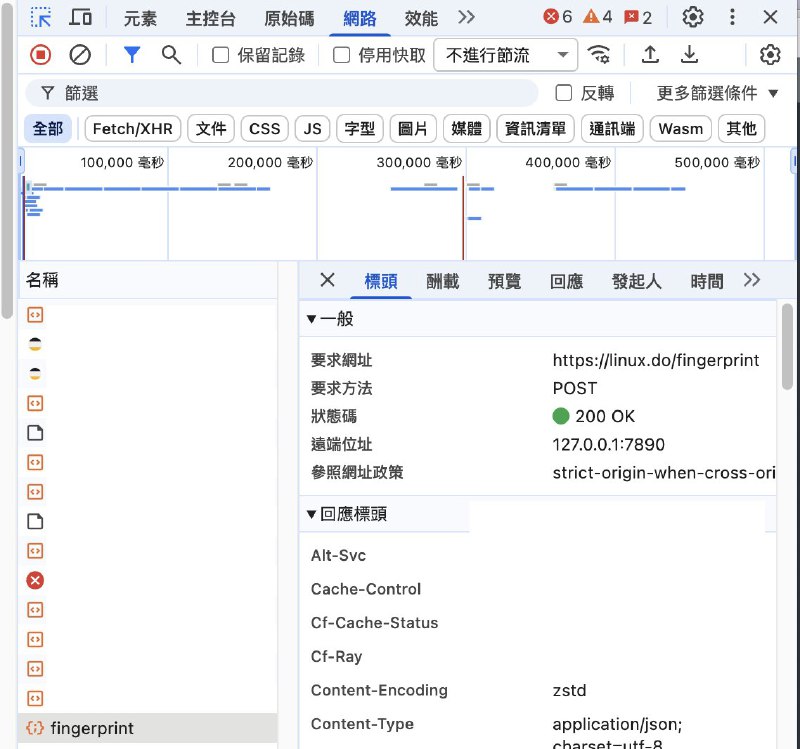Select the Fetch/XHR filter chip

pyautogui.click(x=132, y=129)
